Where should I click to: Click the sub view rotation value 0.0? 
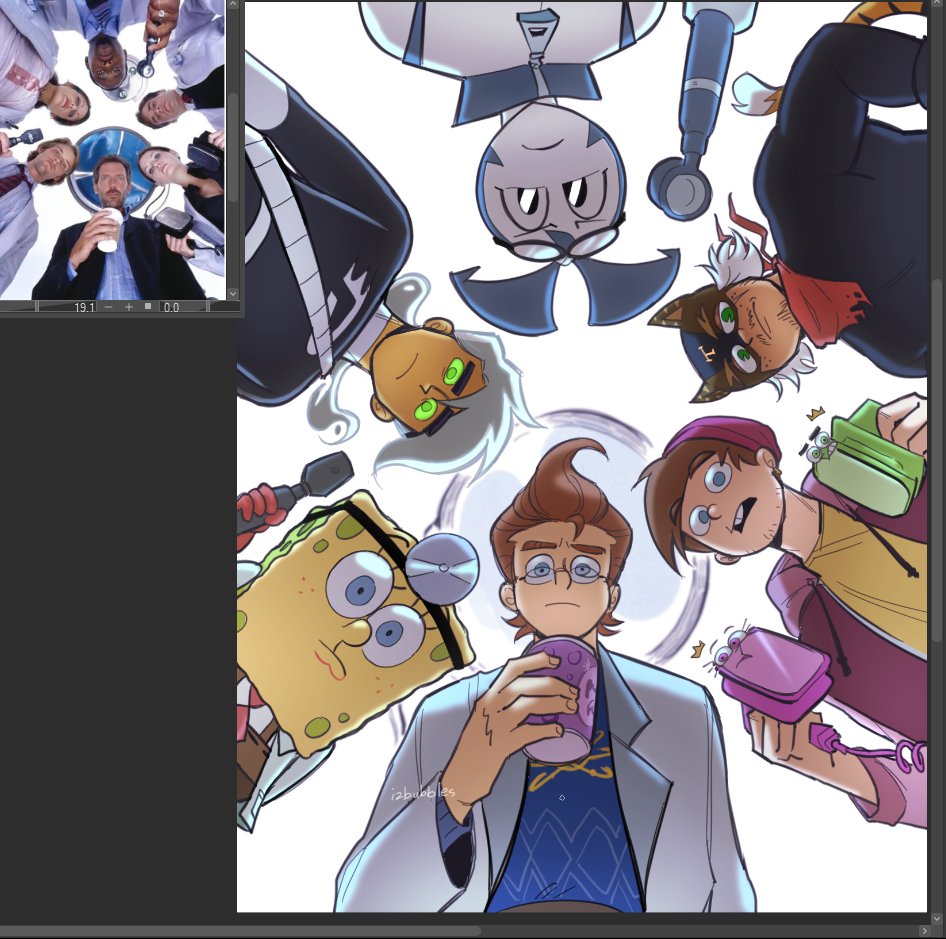click(x=171, y=307)
